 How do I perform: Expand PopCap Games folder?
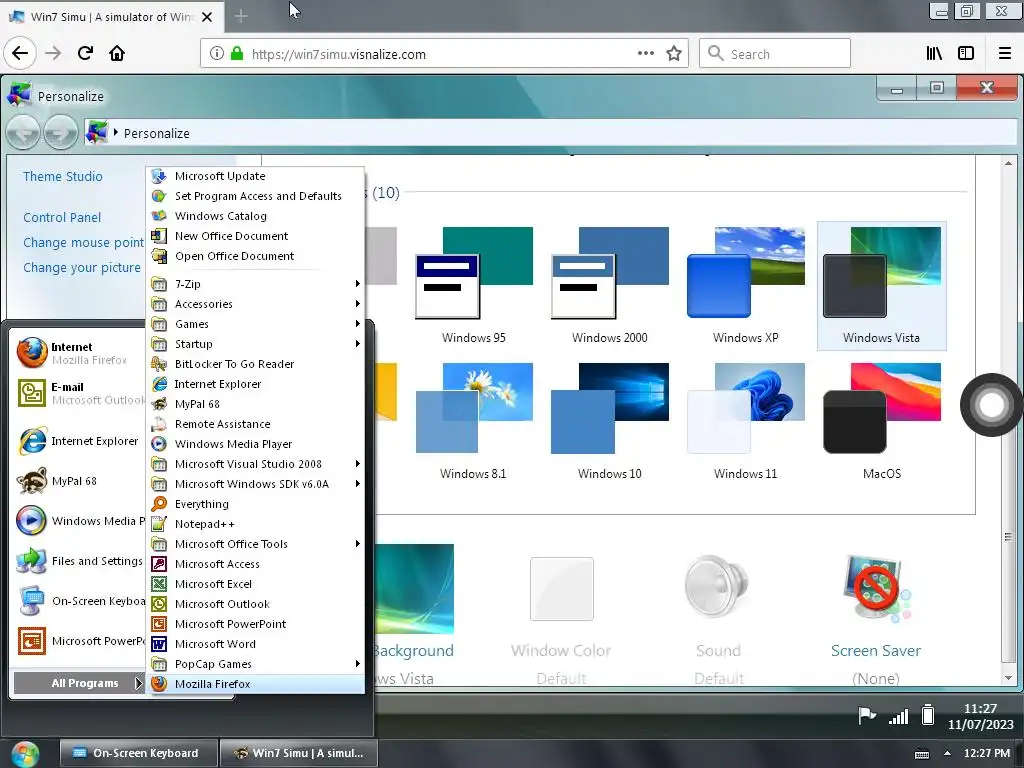click(255, 664)
